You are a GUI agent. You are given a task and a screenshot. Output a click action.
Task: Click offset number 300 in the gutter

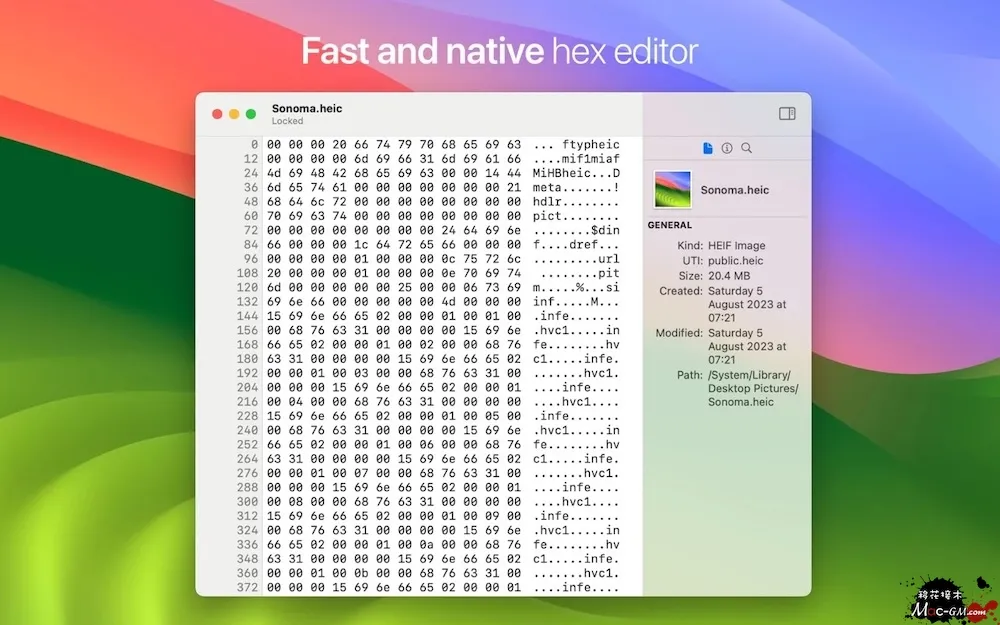click(x=247, y=502)
